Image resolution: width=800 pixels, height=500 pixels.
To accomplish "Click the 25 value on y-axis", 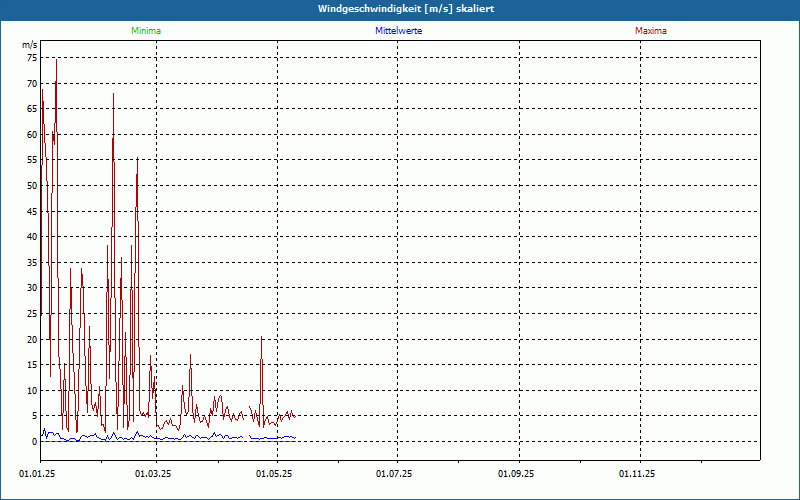I will click(32, 314).
